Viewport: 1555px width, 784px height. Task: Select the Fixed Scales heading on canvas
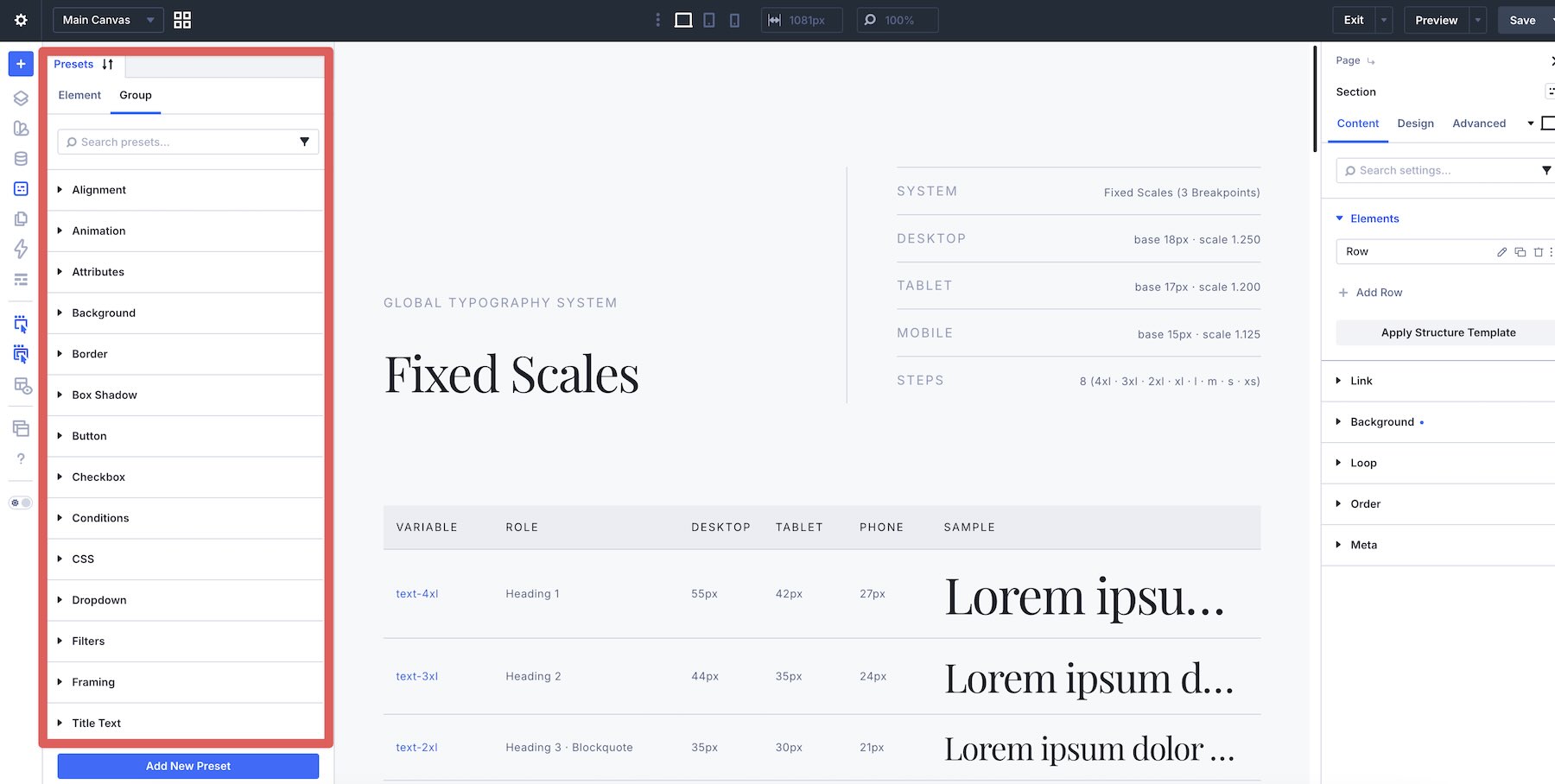[511, 375]
